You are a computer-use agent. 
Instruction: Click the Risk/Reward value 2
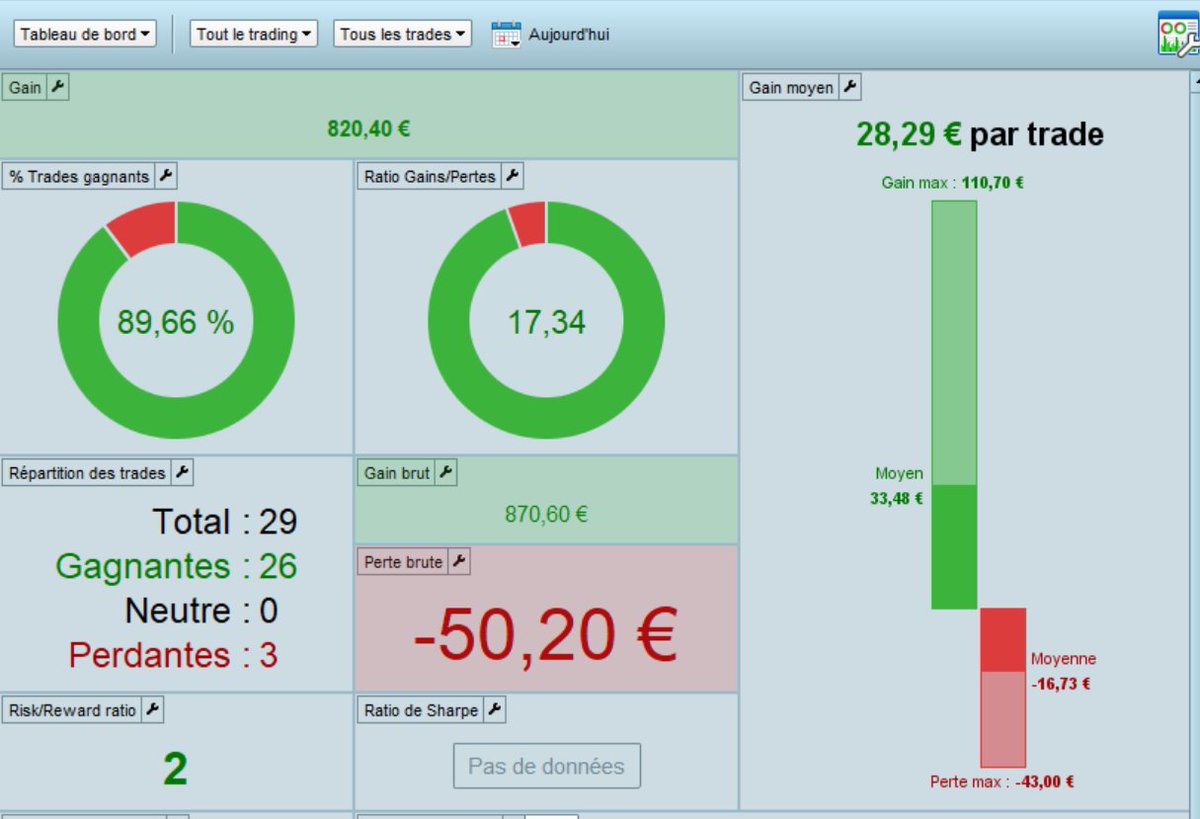(x=175, y=769)
